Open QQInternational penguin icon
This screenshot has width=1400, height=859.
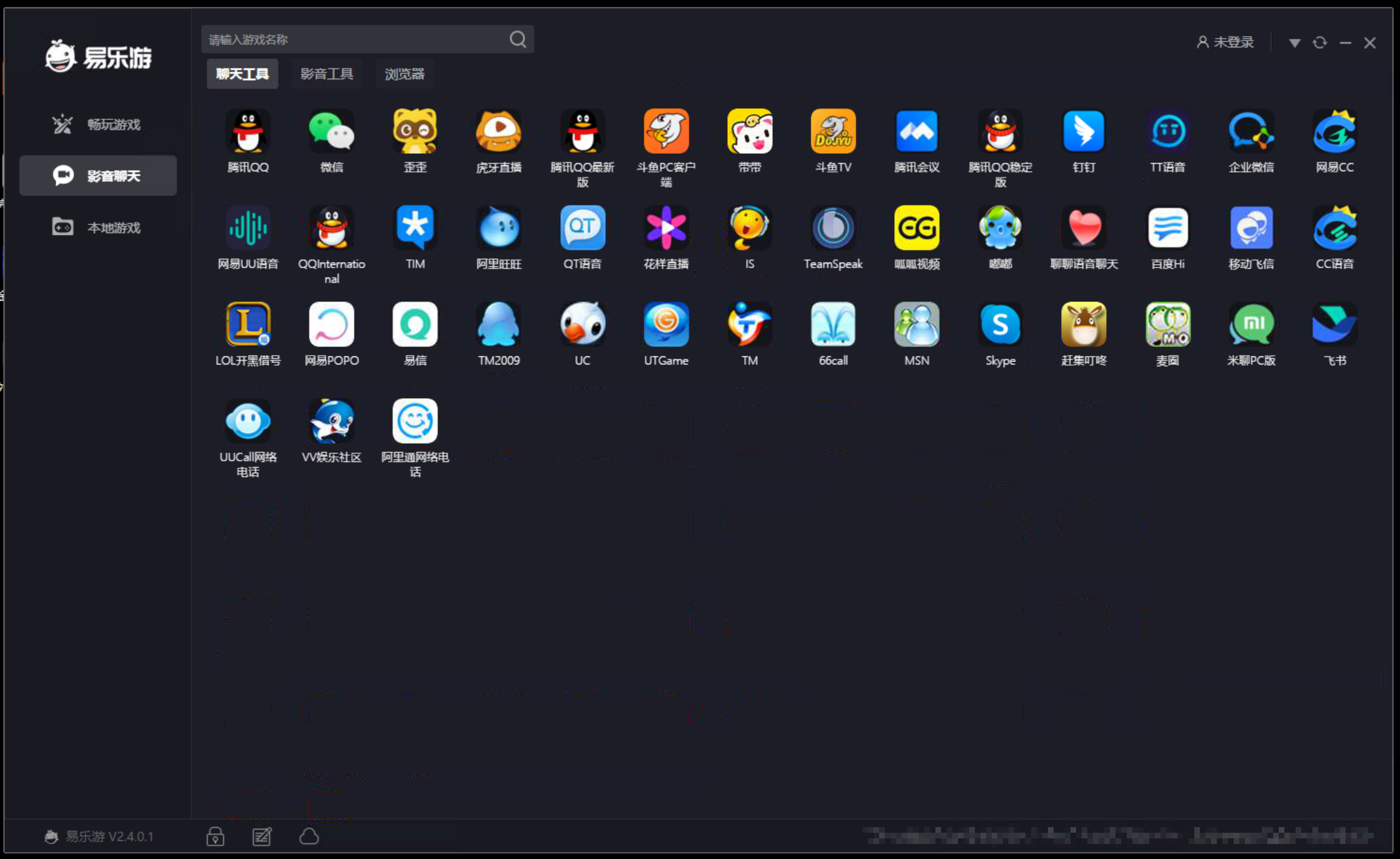(331, 228)
